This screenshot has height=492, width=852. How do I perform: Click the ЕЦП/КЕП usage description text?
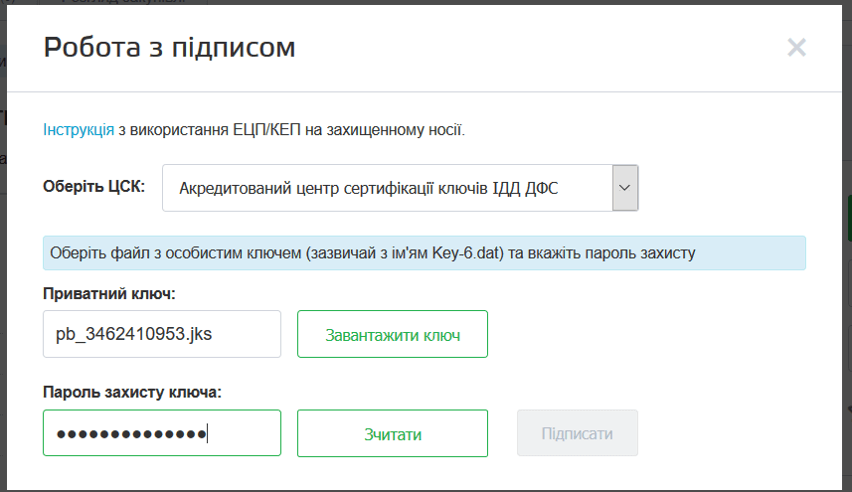coord(292,129)
